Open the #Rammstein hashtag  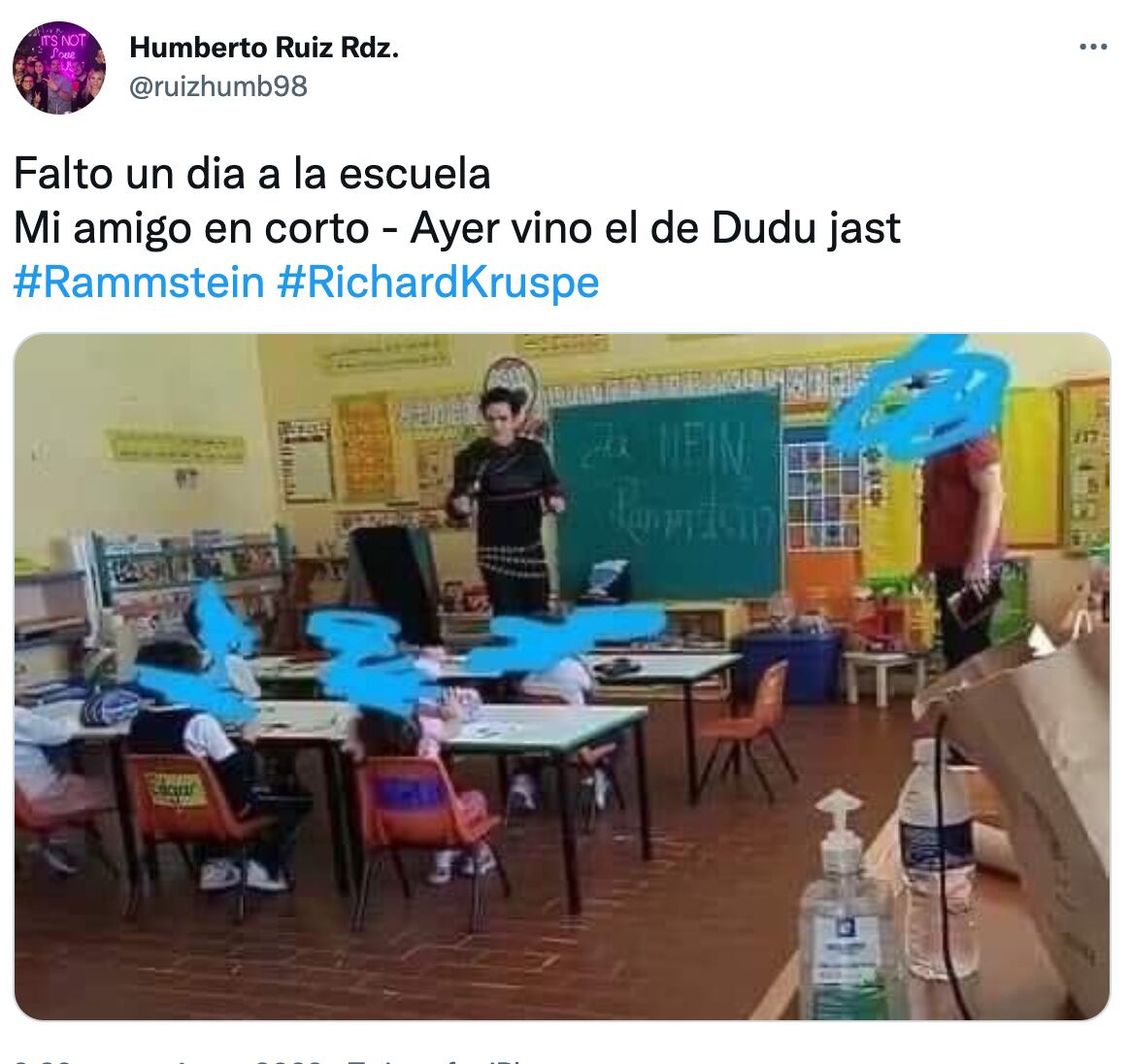[x=139, y=282]
